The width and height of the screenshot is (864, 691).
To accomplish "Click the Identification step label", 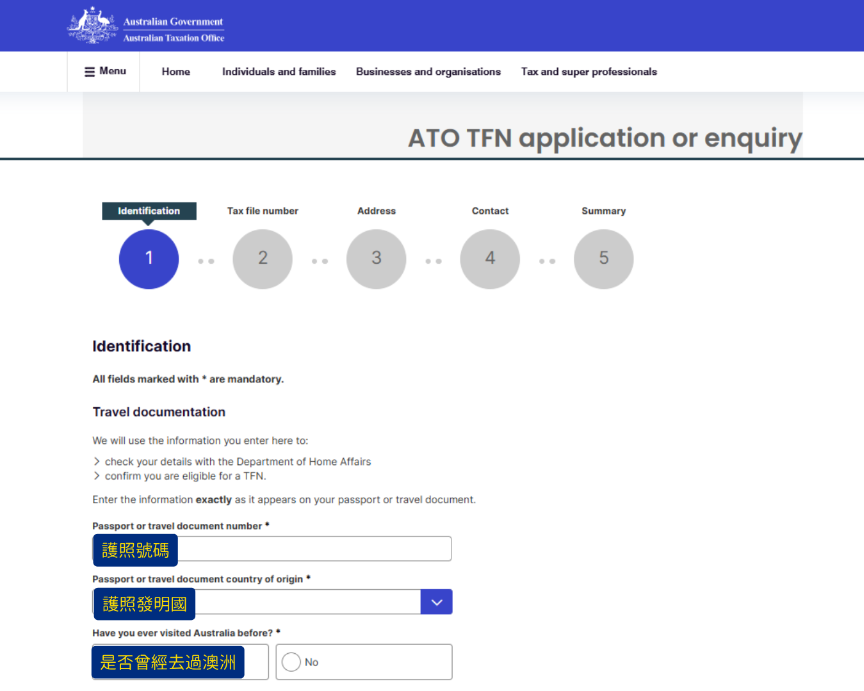I will 149,211.
